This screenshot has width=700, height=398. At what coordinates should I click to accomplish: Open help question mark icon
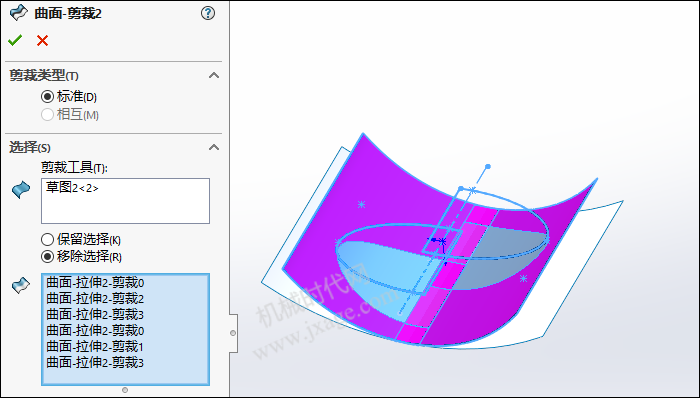tap(208, 13)
